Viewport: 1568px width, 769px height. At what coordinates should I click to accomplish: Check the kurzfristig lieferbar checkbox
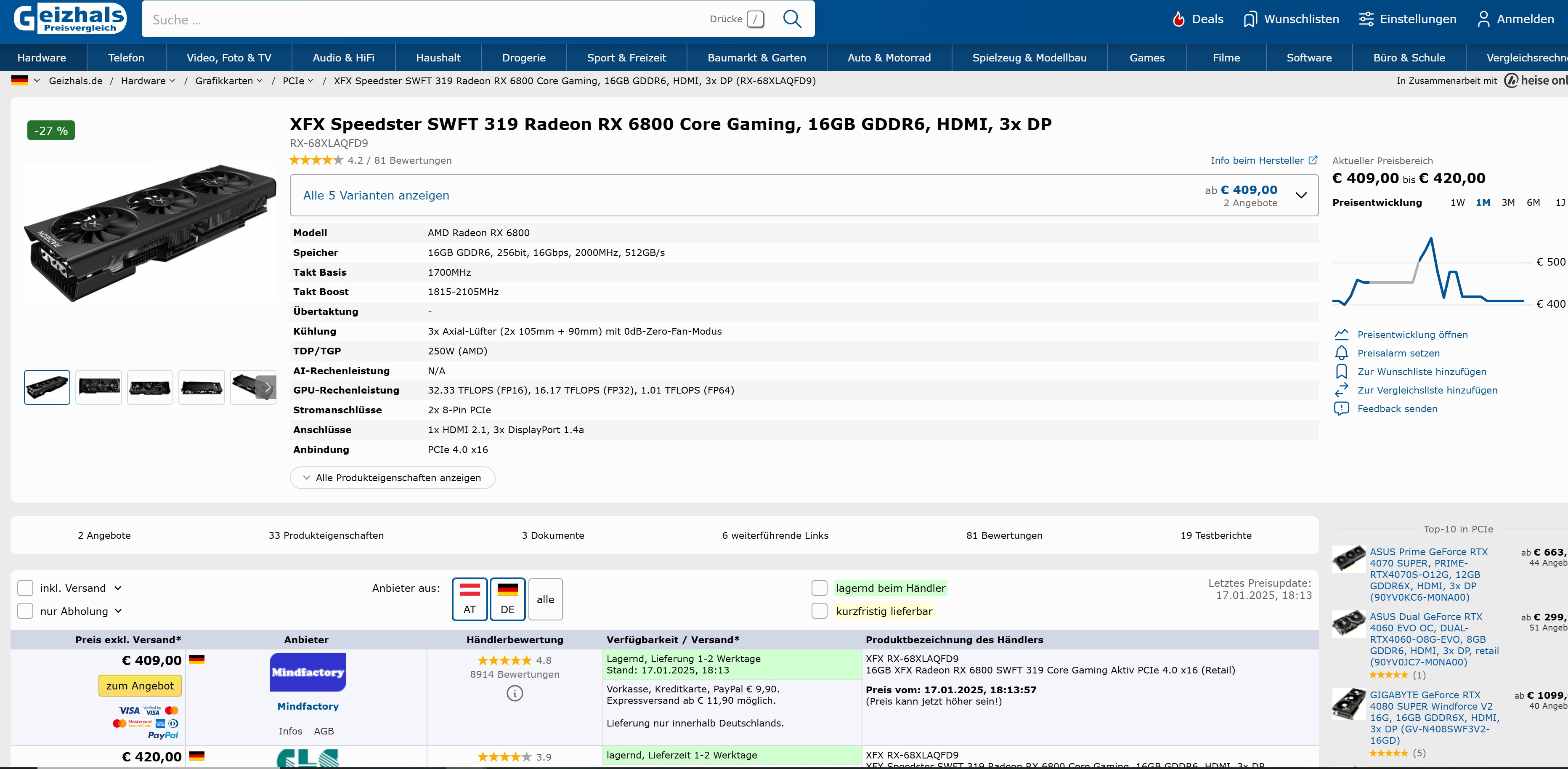819,611
